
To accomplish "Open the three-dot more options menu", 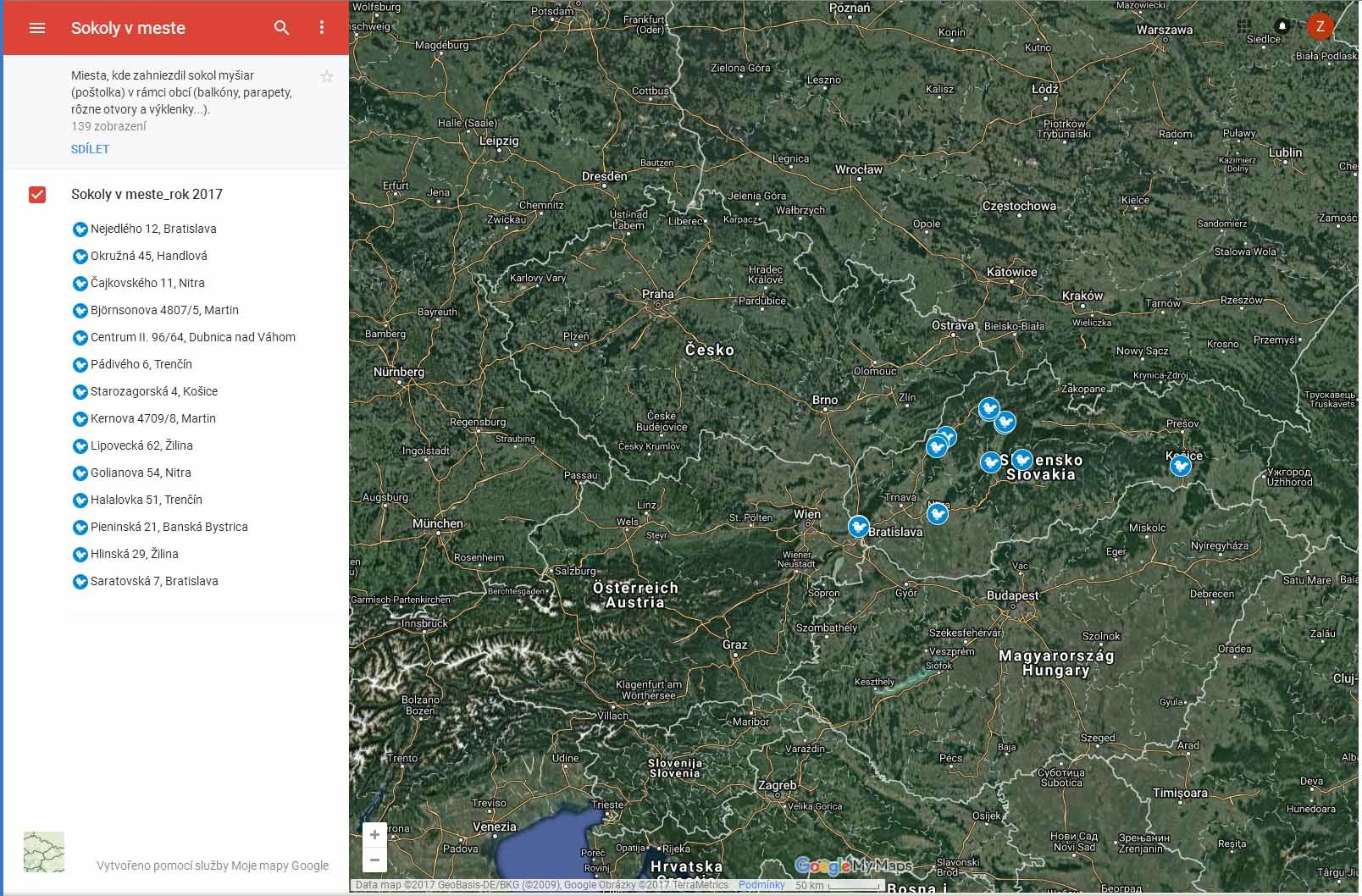I will coord(322,28).
